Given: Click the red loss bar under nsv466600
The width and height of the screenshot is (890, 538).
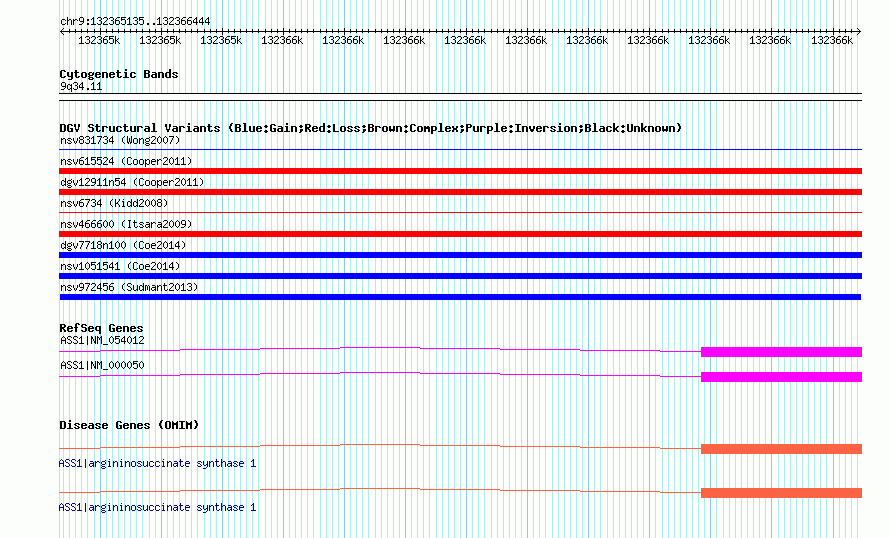Looking at the screenshot, I should 460,234.
